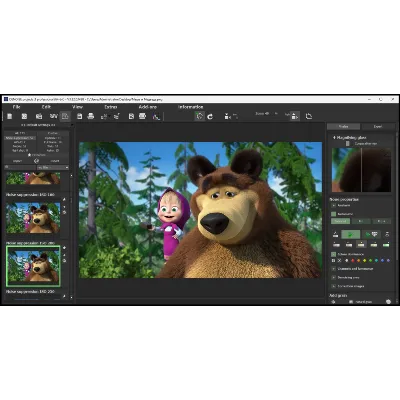The height and width of the screenshot is (400, 400).
Task: Click the first toolbar icon below File
Action: pos(10,116)
